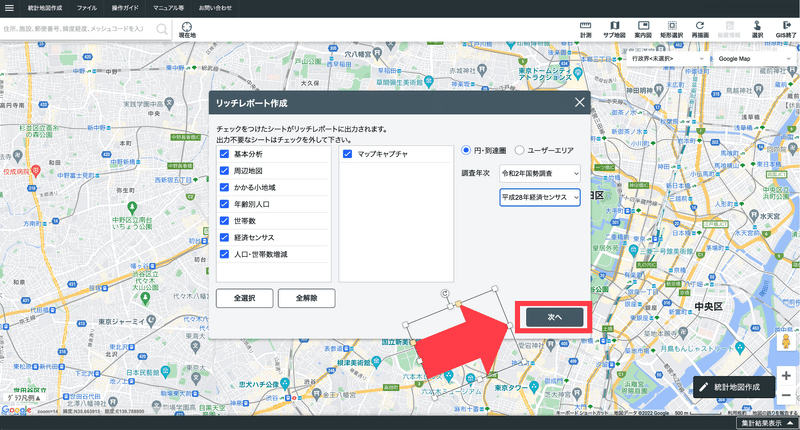Activate the 矩形選択 rectangle selection tool
This screenshot has height=430, width=800.
[671, 30]
